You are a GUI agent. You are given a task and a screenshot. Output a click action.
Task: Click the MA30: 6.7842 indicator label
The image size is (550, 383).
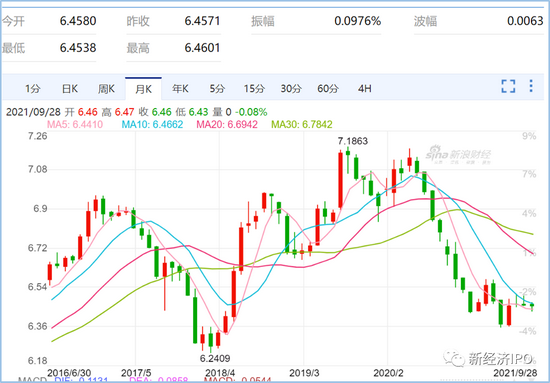coord(302,124)
